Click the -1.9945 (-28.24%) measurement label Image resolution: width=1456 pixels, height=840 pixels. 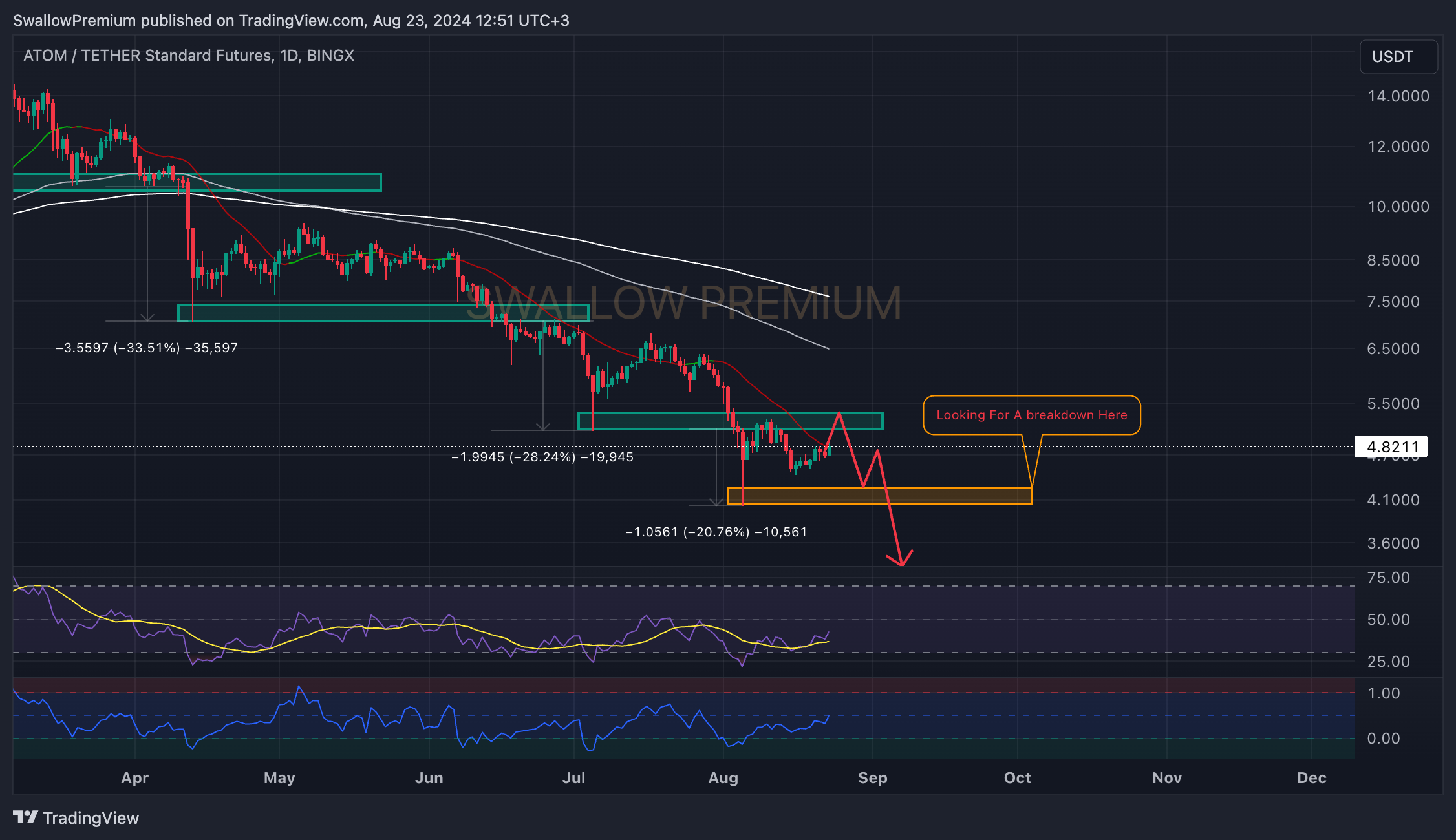542,457
